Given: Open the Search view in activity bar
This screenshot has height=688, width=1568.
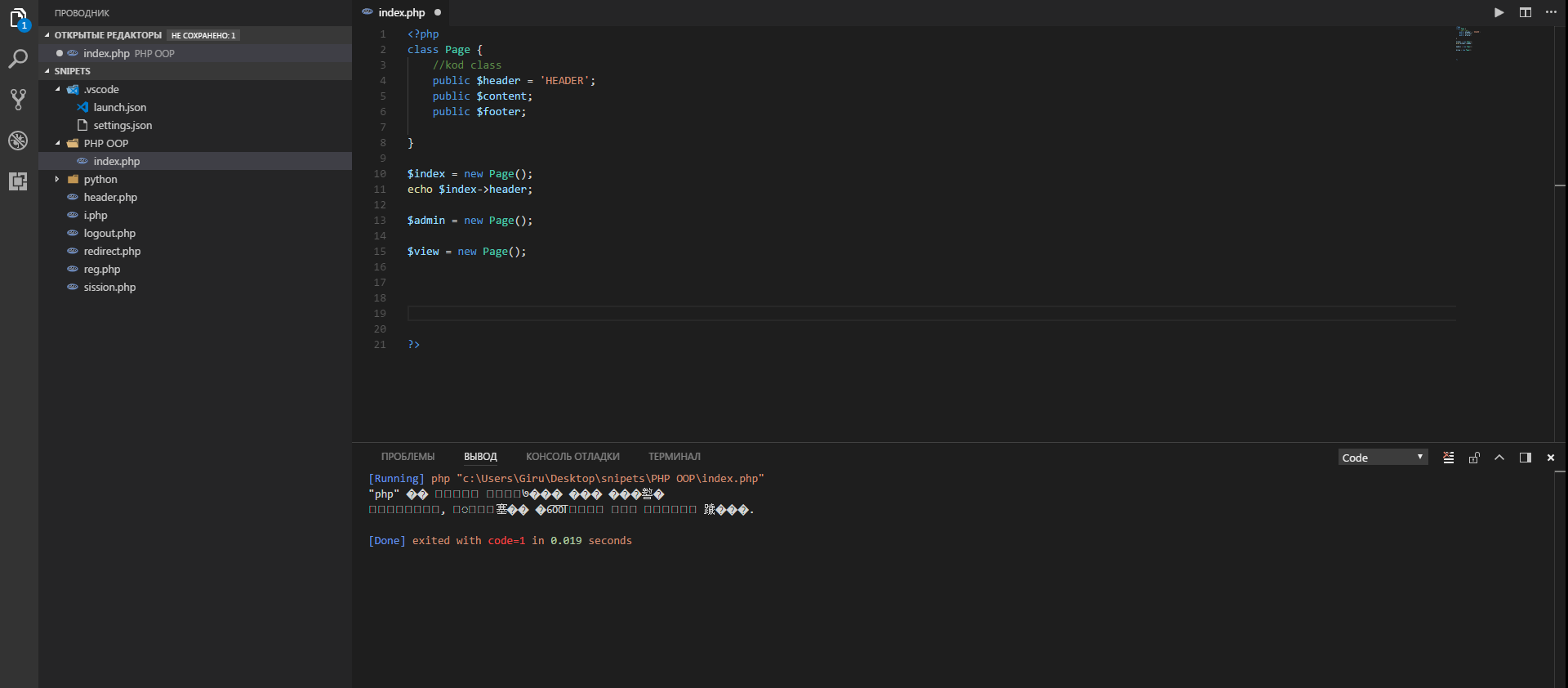Looking at the screenshot, I should click(18, 59).
